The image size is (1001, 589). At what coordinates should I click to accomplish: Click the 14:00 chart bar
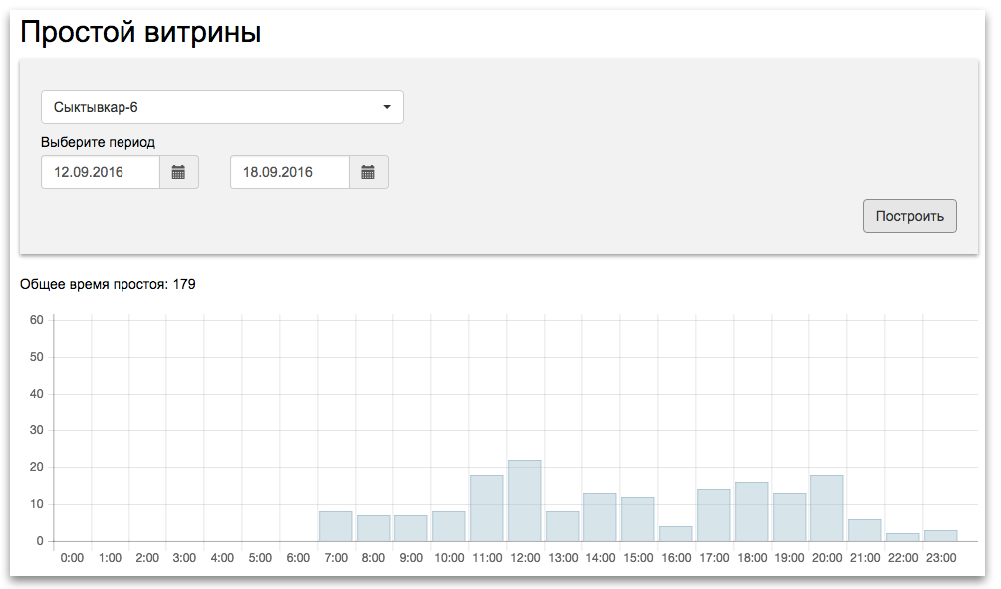pyautogui.click(x=600, y=518)
